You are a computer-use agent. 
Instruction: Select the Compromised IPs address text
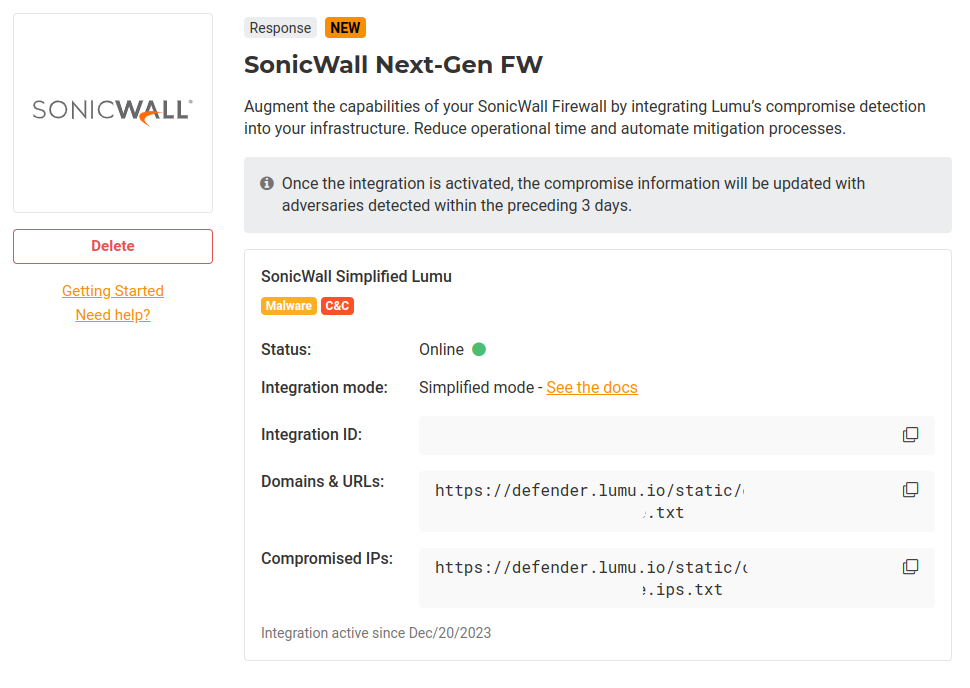coord(590,578)
